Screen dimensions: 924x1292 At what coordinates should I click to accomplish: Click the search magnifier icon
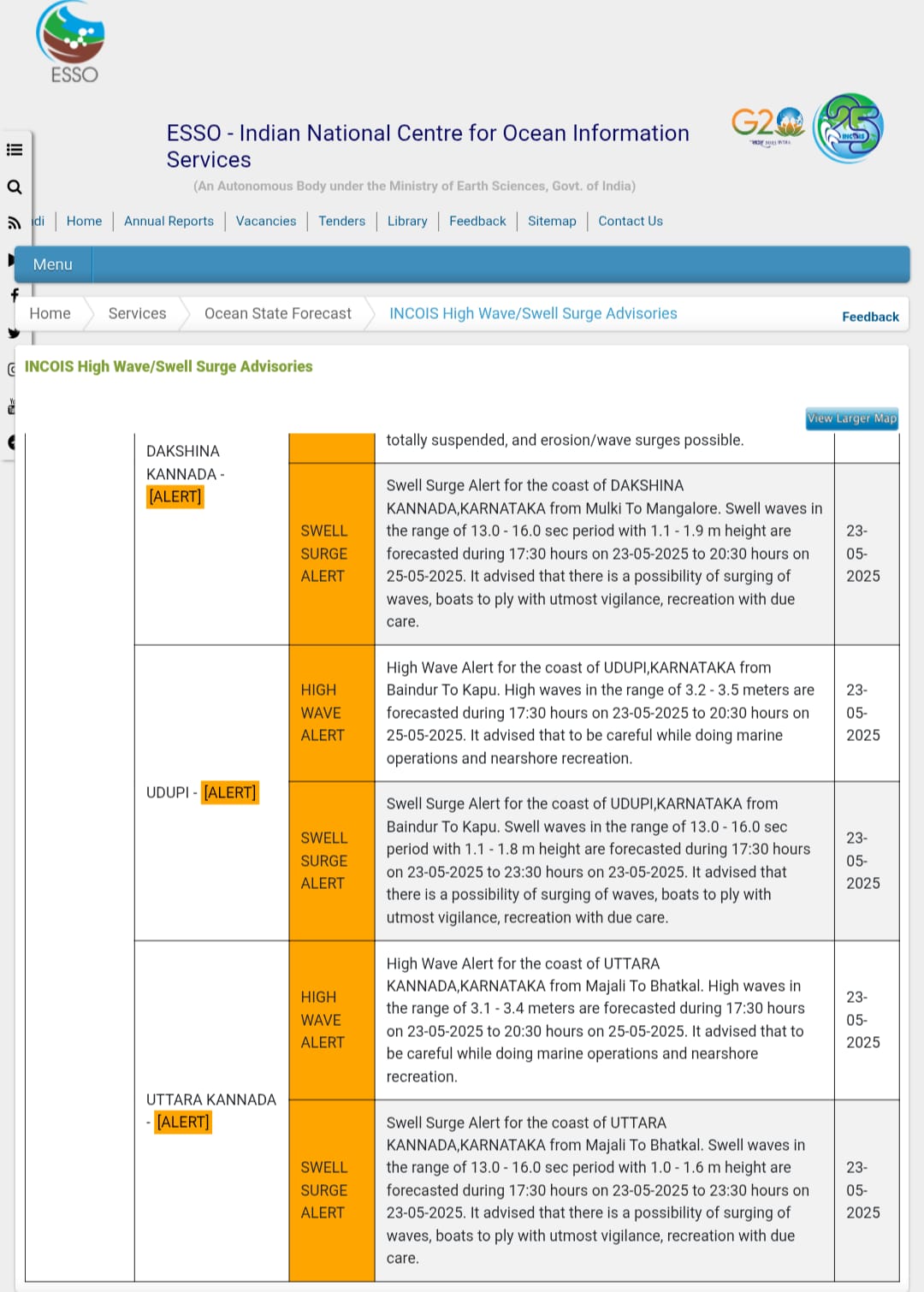[x=15, y=187]
